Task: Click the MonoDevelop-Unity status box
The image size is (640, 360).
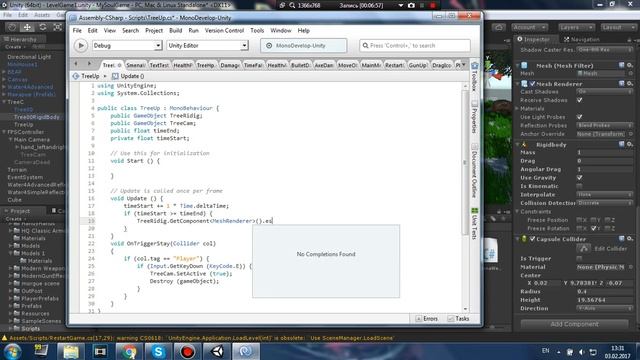Action: 304,46
